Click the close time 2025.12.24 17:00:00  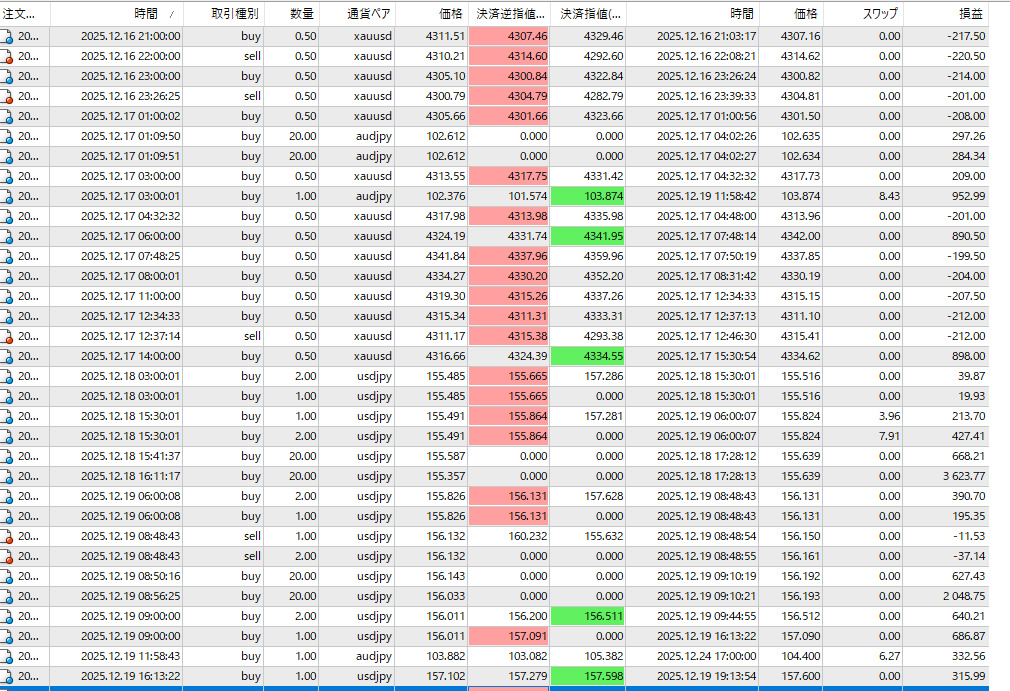coord(707,656)
